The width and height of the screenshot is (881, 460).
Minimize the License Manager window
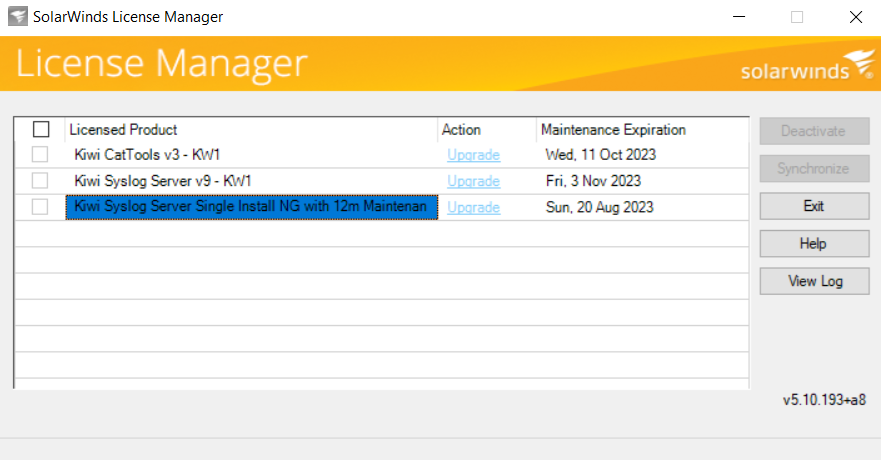pos(739,17)
